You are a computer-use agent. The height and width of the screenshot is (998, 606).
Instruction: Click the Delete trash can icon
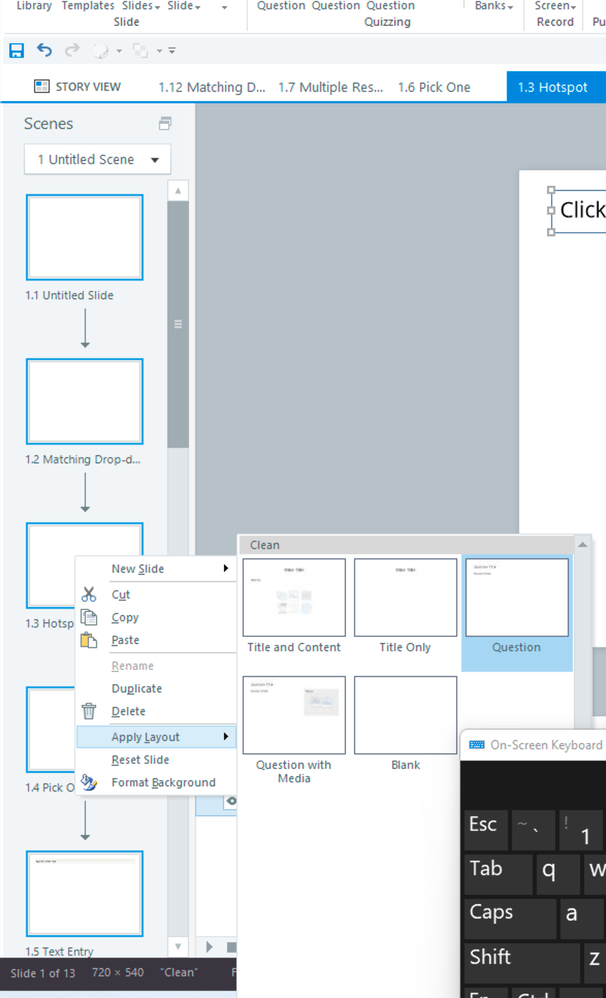(x=89, y=711)
